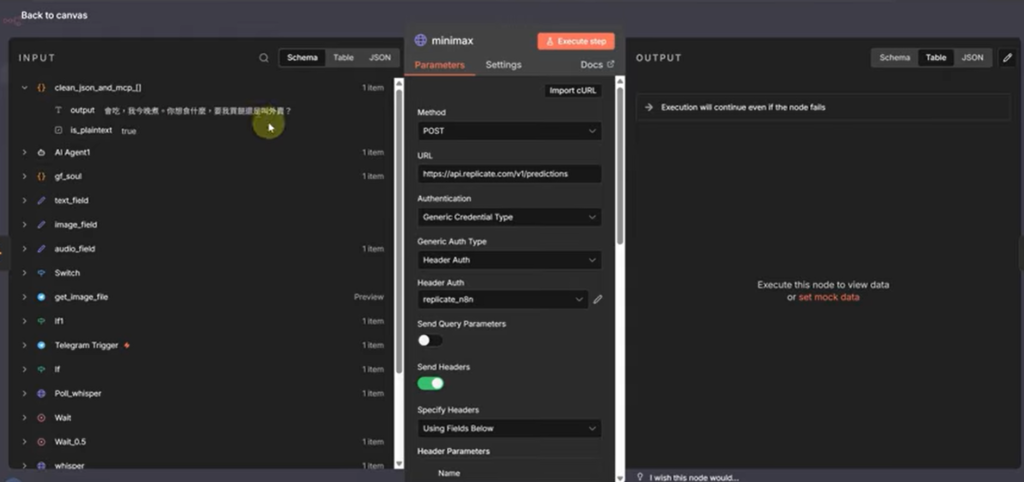1024x482 pixels.
Task: Disable the Send Headers toggle
Action: click(430, 383)
